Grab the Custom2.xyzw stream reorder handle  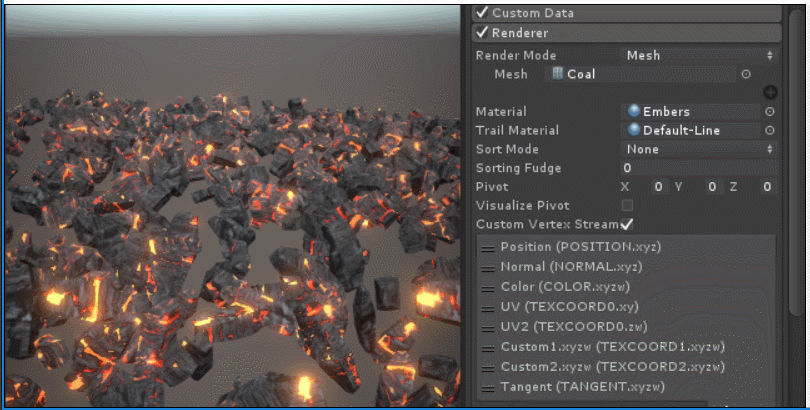click(x=488, y=368)
